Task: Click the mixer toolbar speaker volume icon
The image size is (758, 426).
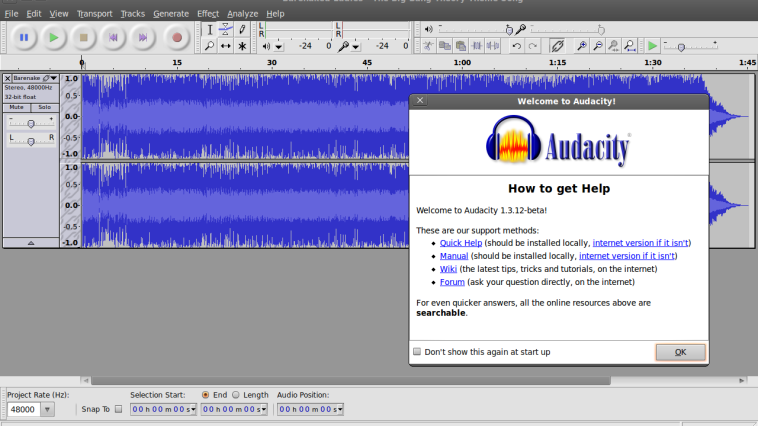Action: pos(428,30)
